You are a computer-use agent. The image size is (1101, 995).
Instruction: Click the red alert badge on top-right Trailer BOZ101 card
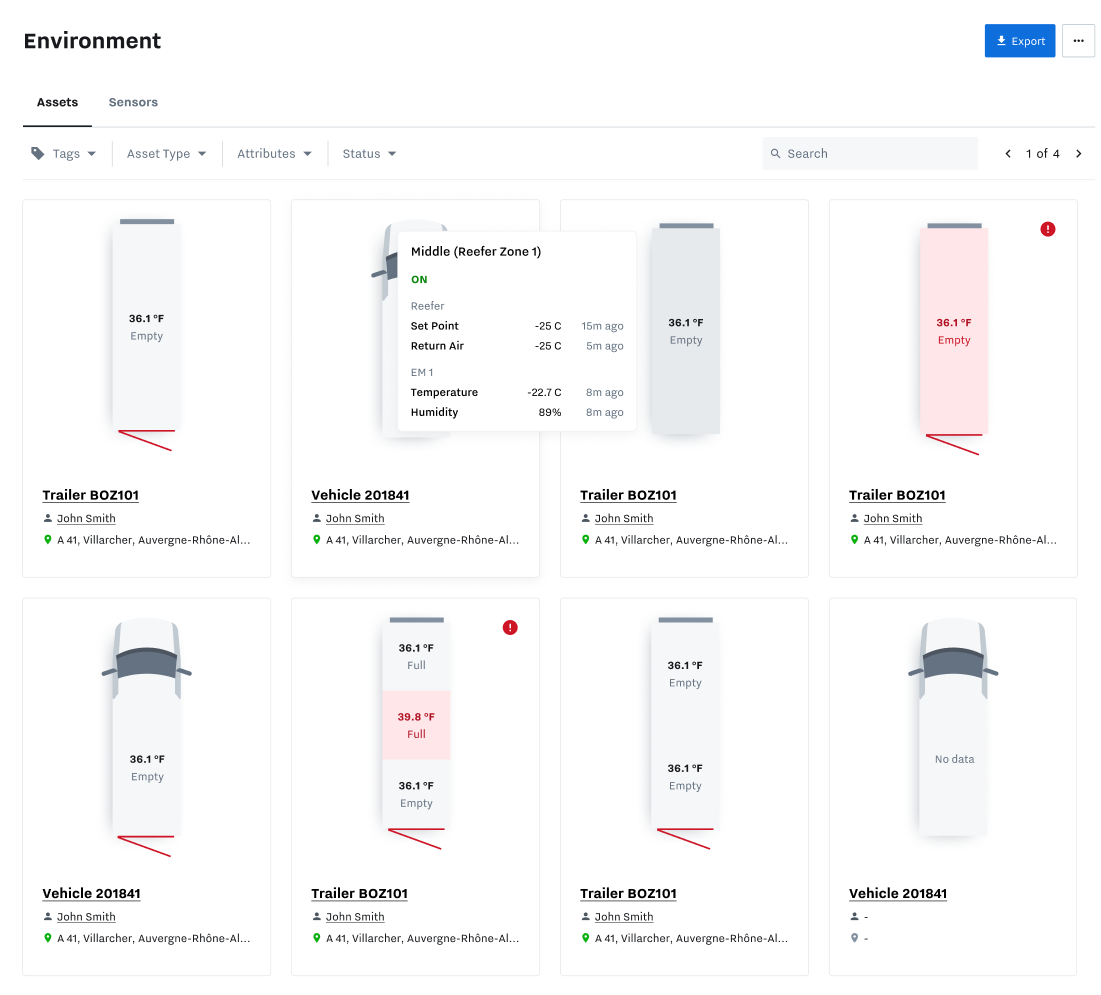tap(1047, 229)
